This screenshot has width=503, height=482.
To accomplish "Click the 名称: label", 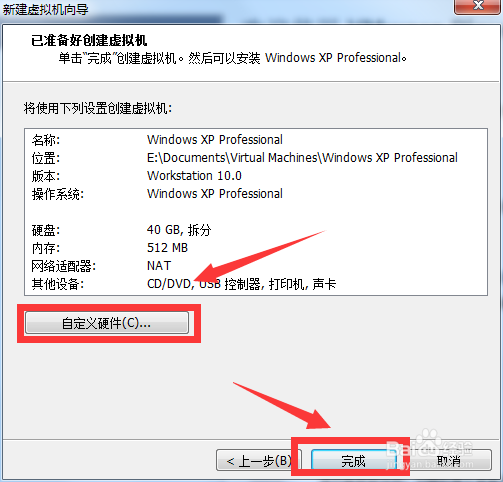I will point(46,140).
